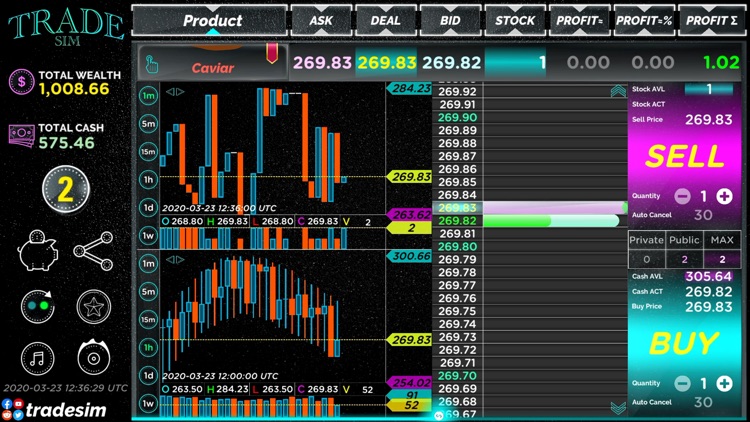
Task: Select 5m timeframe on lower chart
Action: [148, 291]
